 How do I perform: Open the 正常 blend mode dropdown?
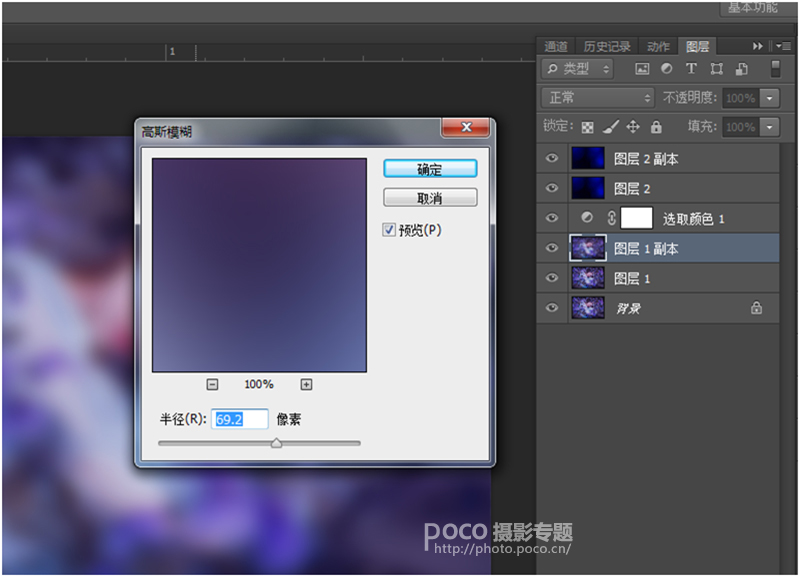597,97
